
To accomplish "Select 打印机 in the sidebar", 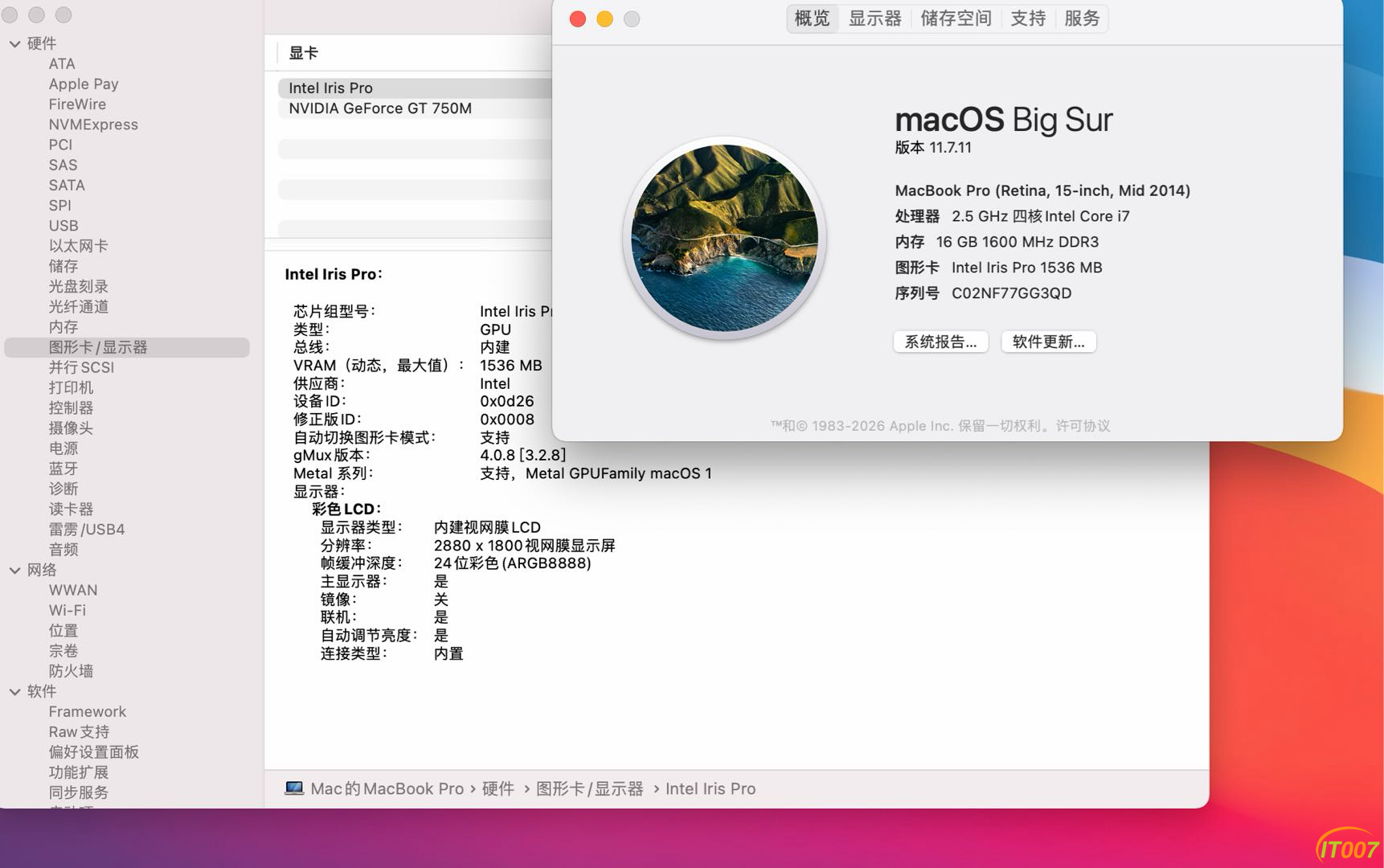I will coord(71,387).
